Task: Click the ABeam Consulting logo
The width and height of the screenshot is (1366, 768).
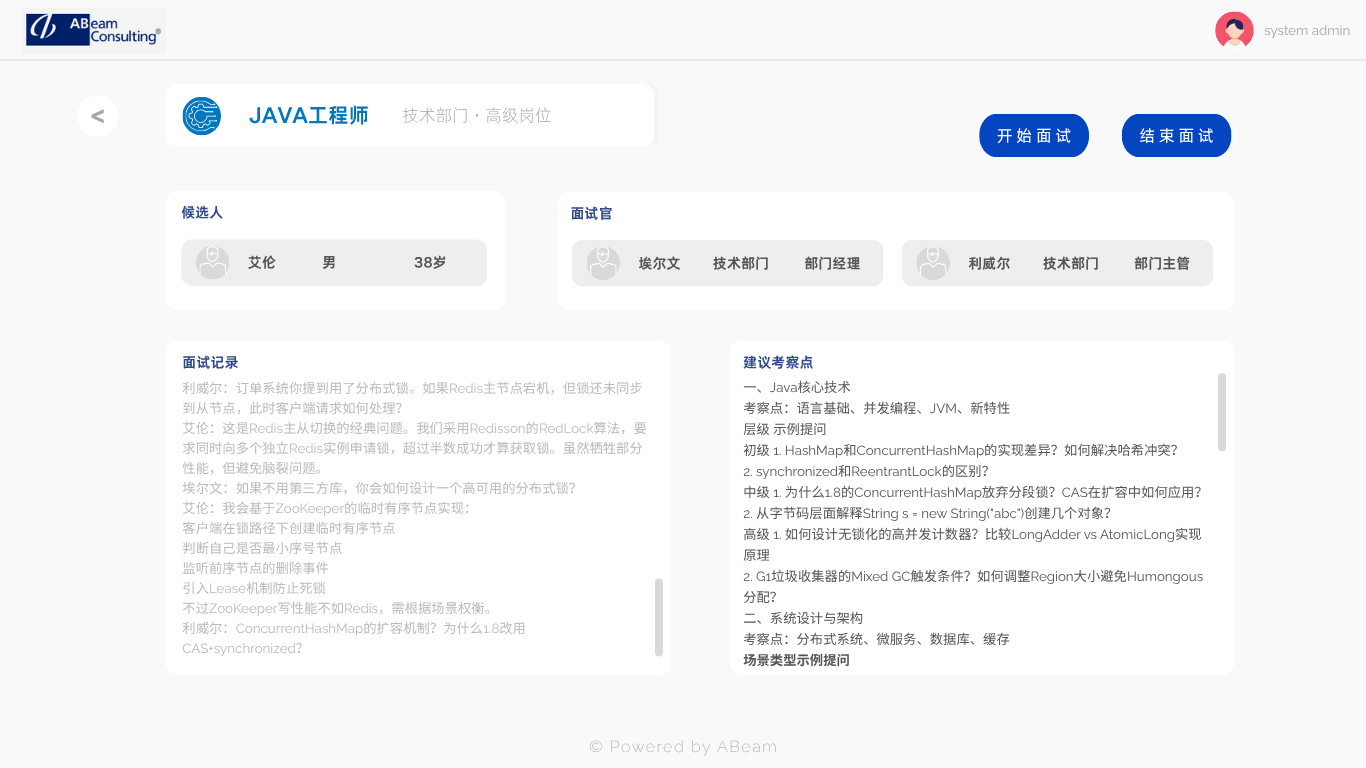Action: click(x=94, y=30)
